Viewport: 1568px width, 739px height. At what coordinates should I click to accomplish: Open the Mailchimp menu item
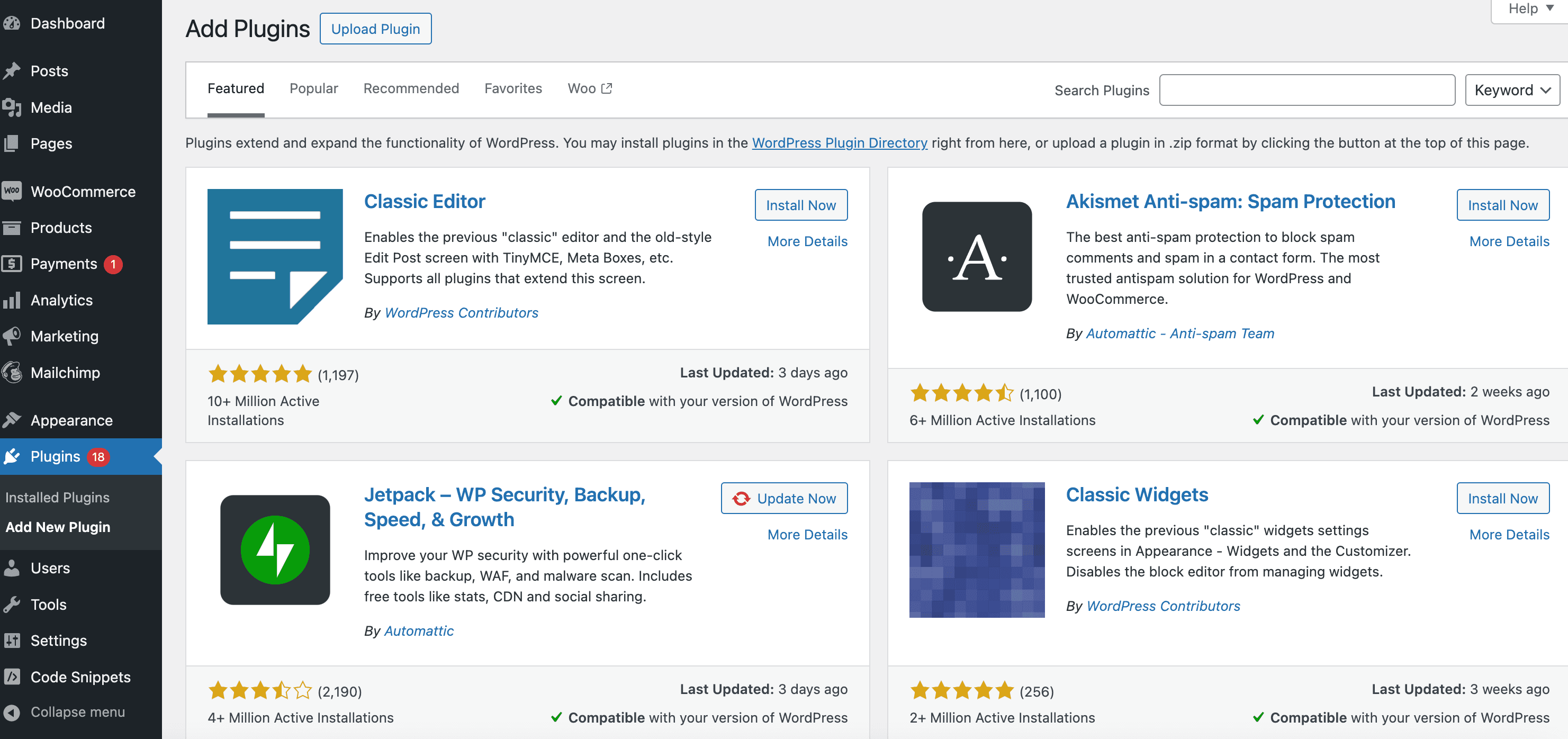(x=81, y=372)
